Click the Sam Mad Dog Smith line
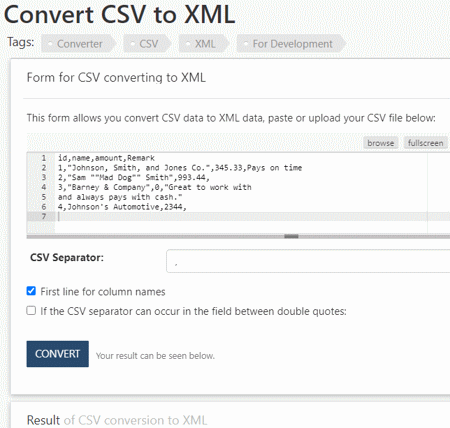 pyautogui.click(x=134, y=178)
